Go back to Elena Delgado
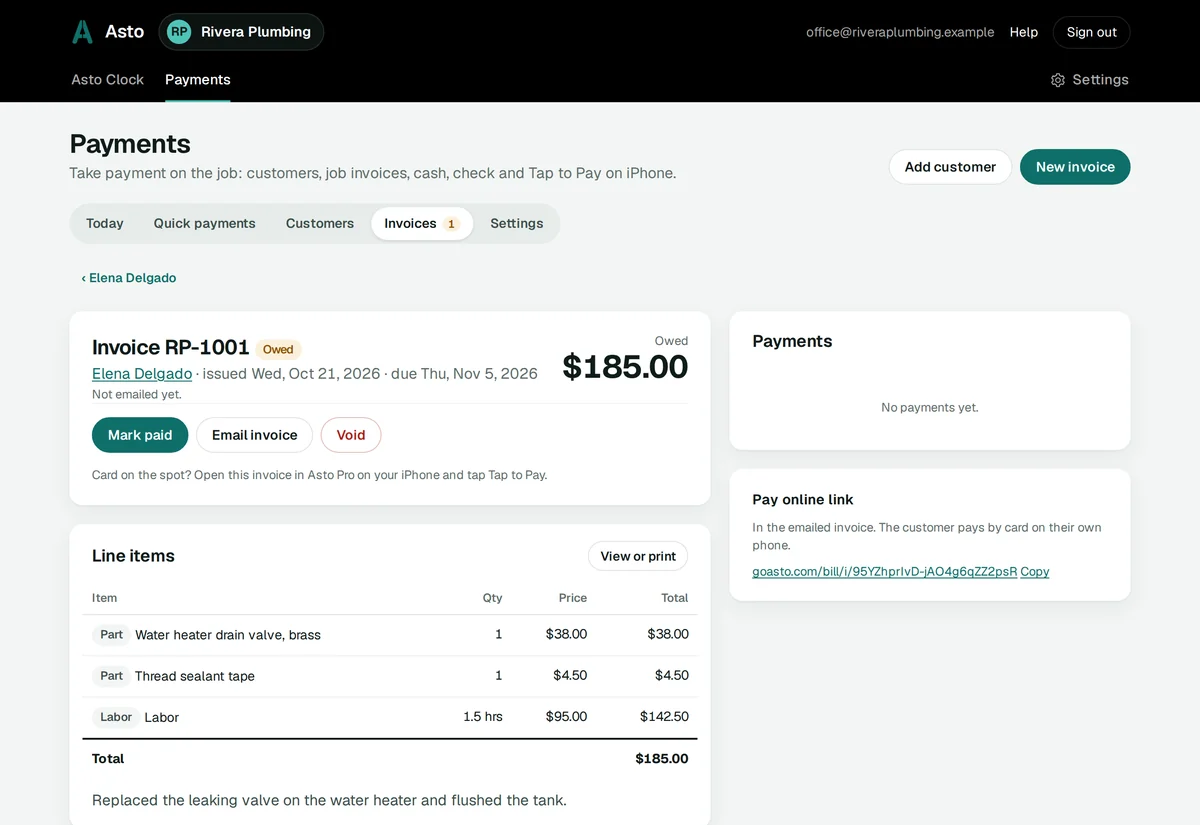Image resolution: width=1200 pixels, height=825 pixels. tap(129, 278)
